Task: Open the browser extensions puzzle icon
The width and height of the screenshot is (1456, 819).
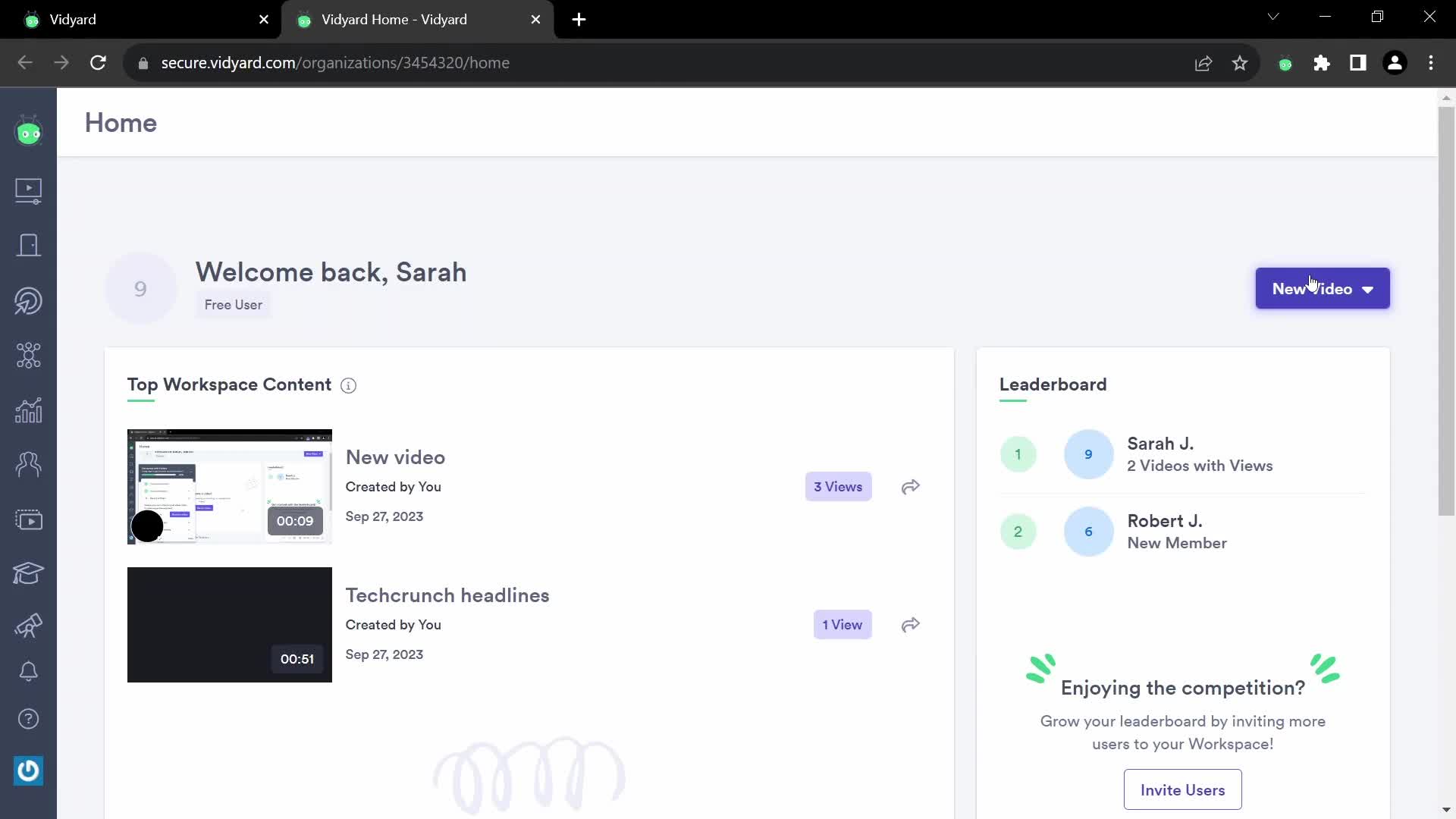Action: (1322, 63)
